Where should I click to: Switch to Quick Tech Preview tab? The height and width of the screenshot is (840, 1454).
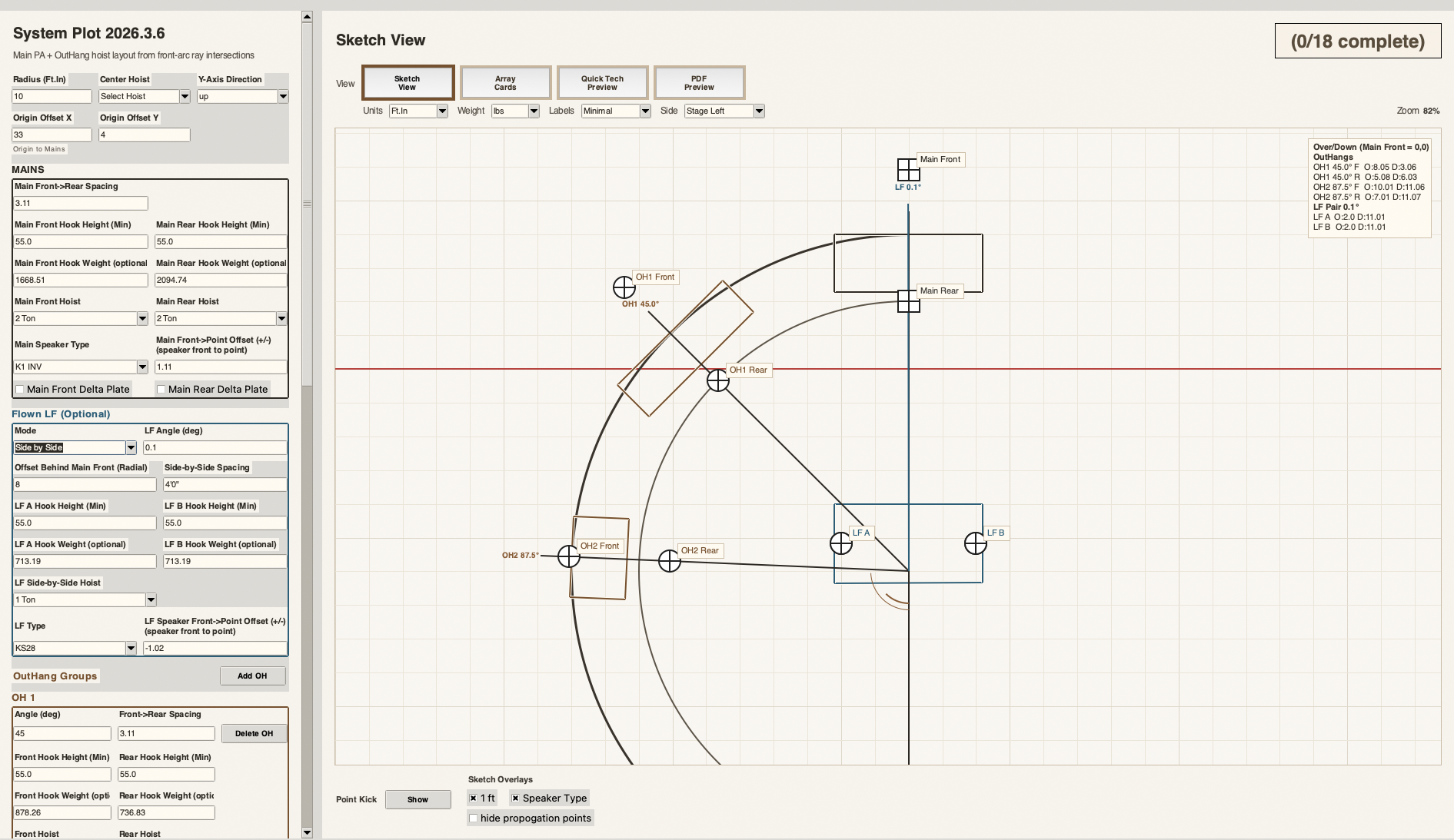pos(602,83)
